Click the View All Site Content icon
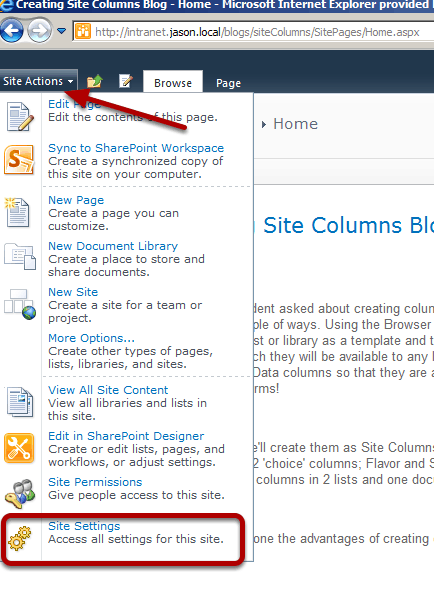434x605 pixels. pyautogui.click(x=20, y=402)
